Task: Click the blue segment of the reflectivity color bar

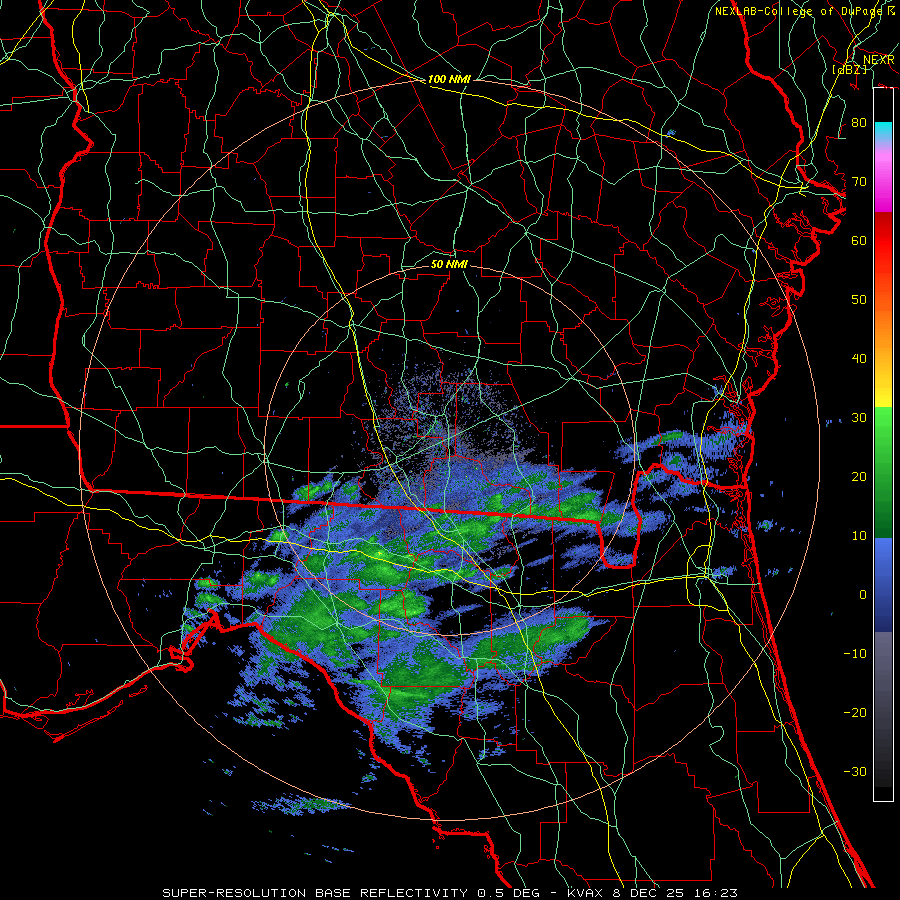Action: pyautogui.click(x=883, y=585)
